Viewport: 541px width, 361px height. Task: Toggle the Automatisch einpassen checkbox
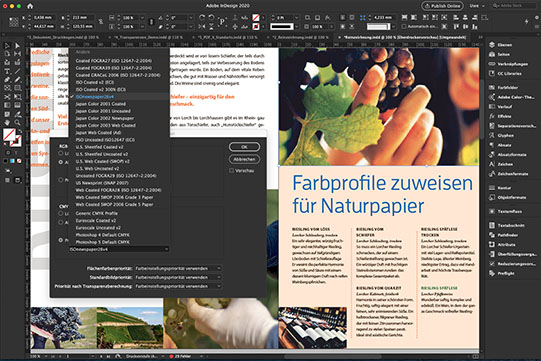tap(404, 26)
